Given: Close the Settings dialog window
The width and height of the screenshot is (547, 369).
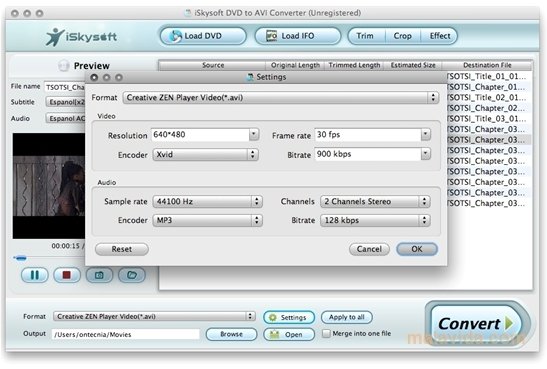Looking at the screenshot, I should pos(94,77).
